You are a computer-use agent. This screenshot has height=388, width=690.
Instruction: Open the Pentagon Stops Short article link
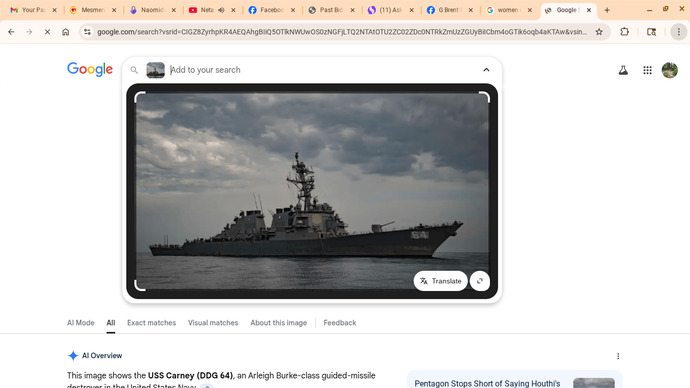[487, 384]
